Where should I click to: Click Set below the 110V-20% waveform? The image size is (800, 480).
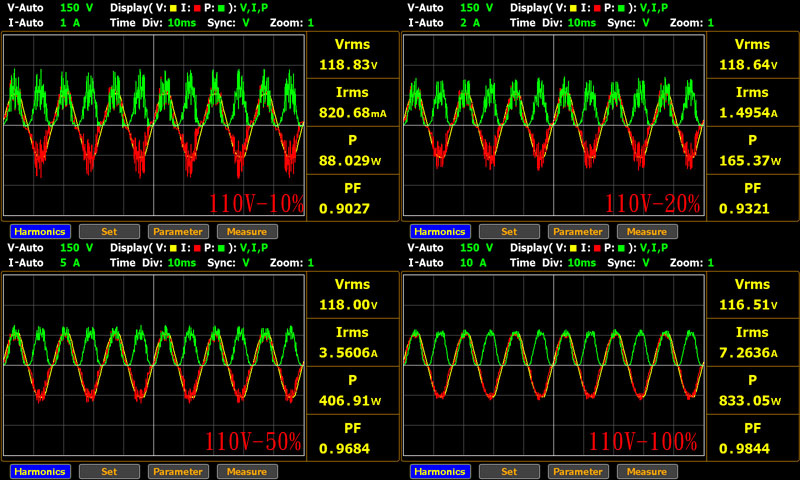(509, 232)
